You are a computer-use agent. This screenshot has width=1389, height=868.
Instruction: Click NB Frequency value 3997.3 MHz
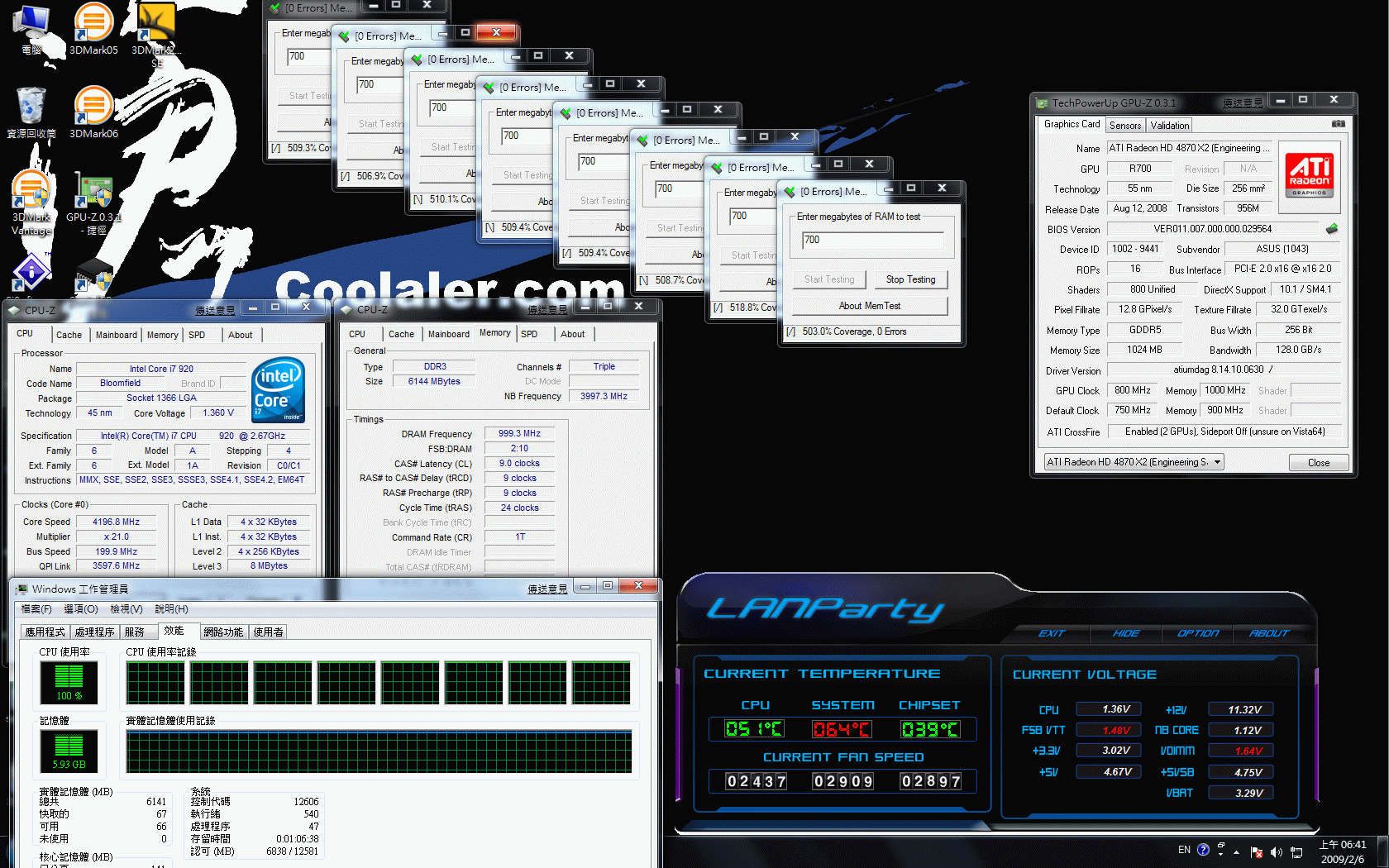coord(604,396)
